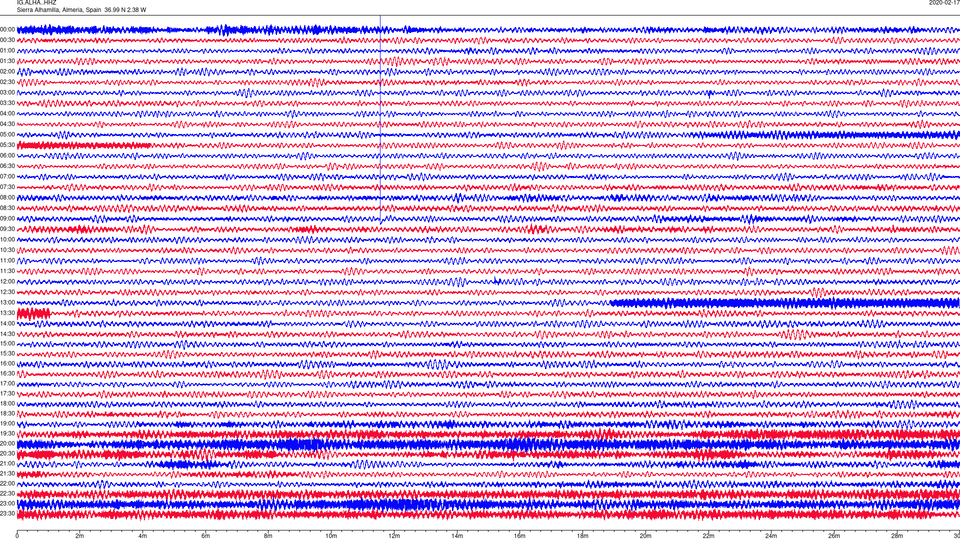
Task: Click the 26m tick label on the time axis
Action: 834,536
